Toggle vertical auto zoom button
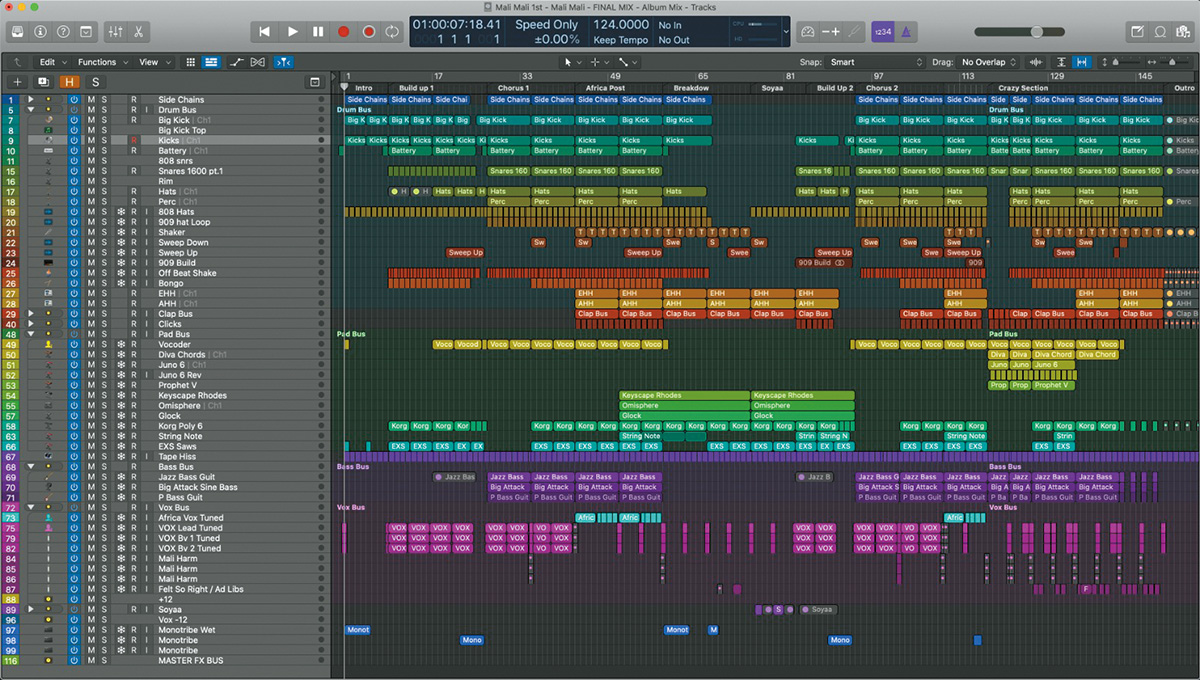The height and width of the screenshot is (680, 1200). [x=1061, y=62]
